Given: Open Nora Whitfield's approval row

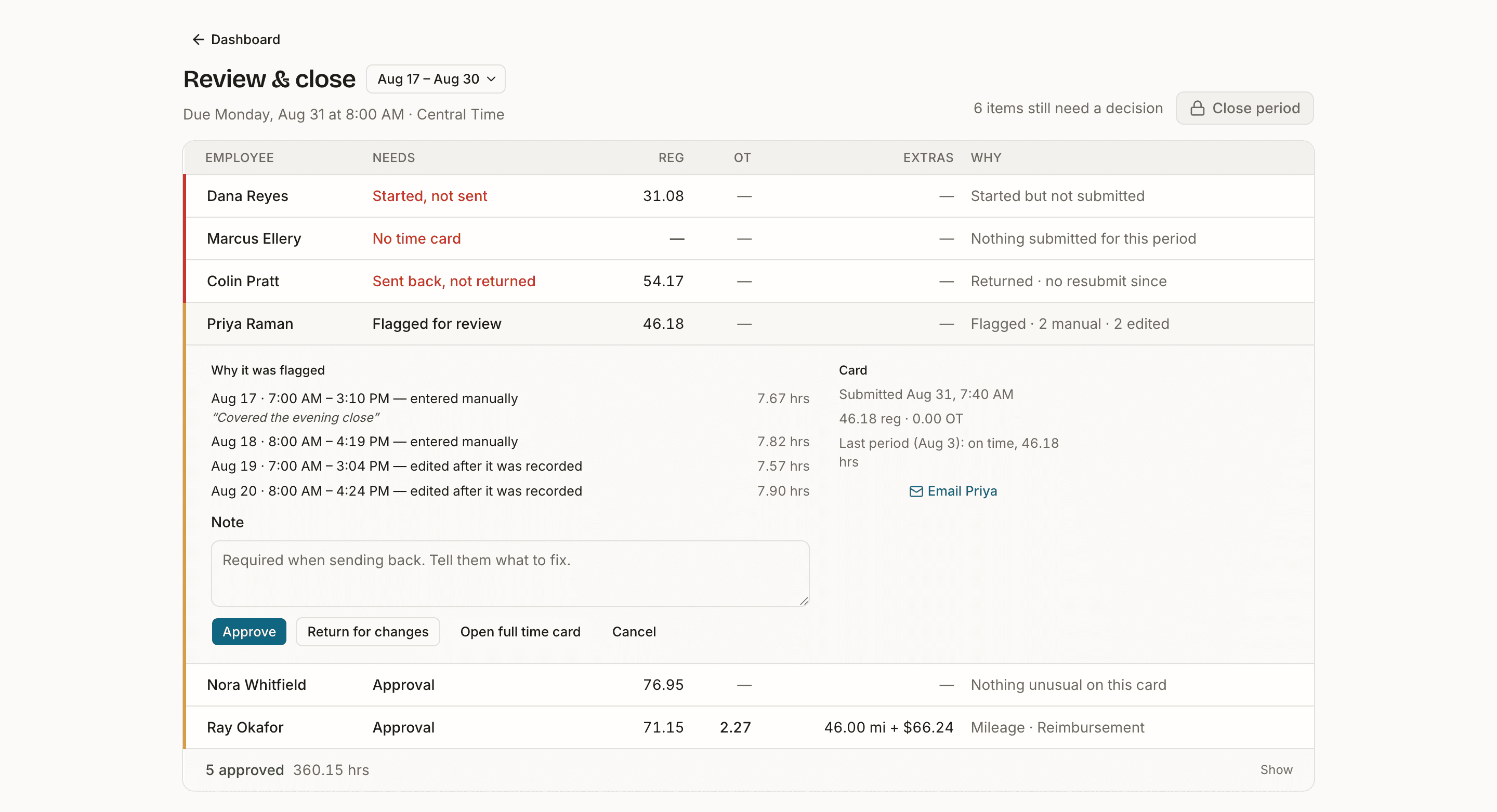Looking at the screenshot, I should pos(749,685).
